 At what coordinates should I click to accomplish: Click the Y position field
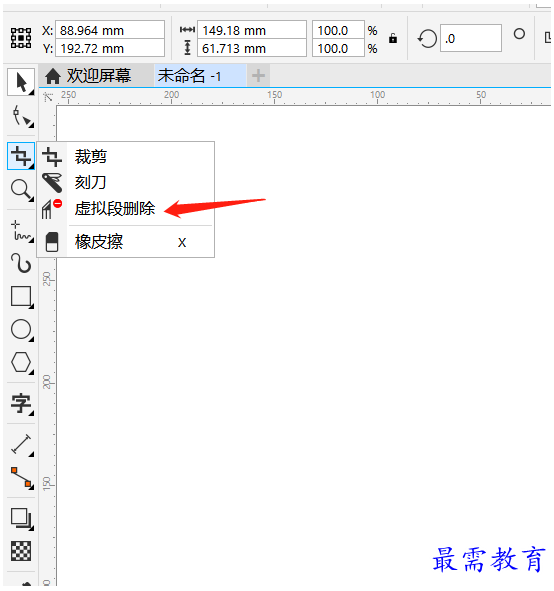[110, 48]
